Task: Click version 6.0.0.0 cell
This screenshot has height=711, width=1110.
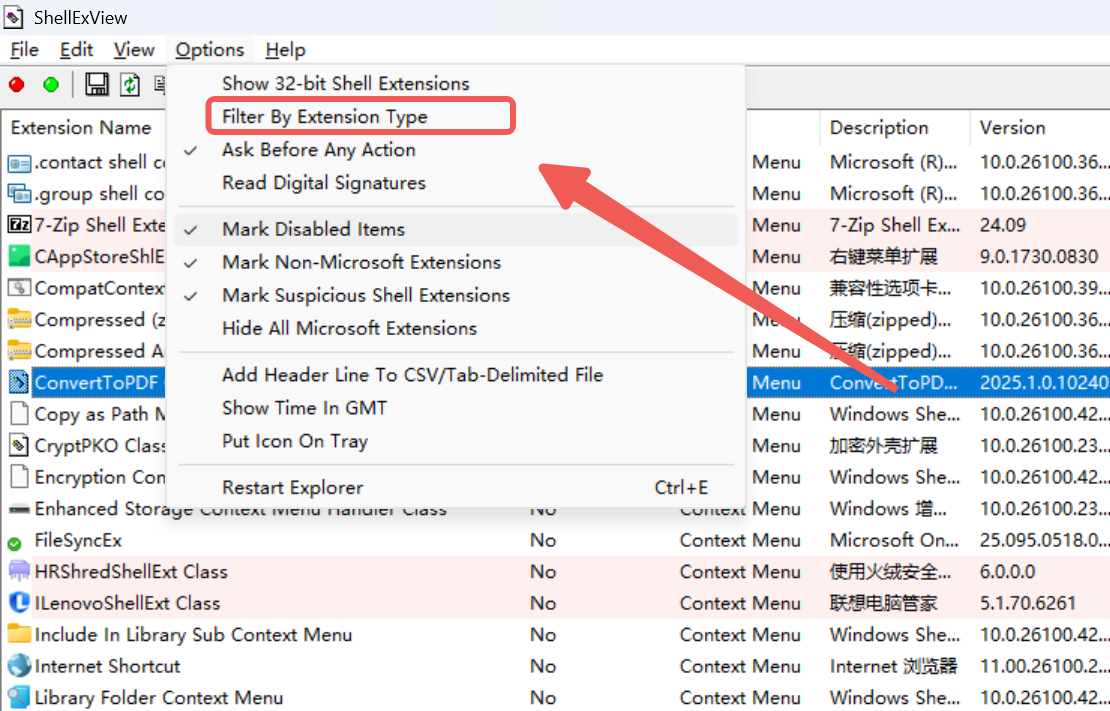Action: pos(1007,571)
